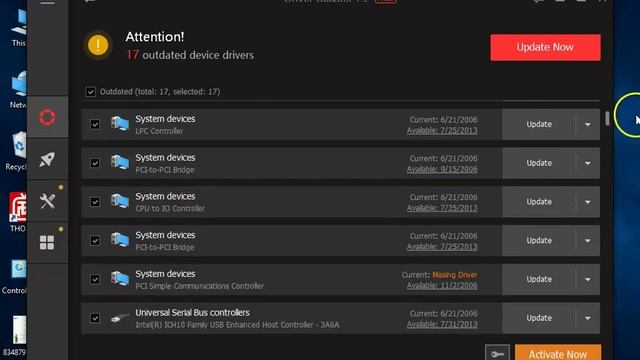Expand options arrow for PCI-to-PCI Bridge available 7/25/2013
Screen dimensions: 640x360
(588, 240)
